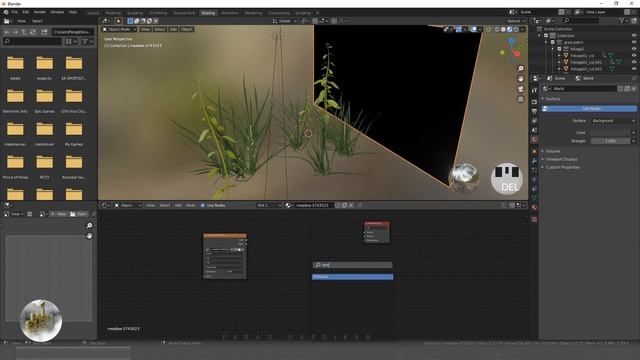Click the meadow material name field
Screen dimensions: 640x360
(313, 205)
